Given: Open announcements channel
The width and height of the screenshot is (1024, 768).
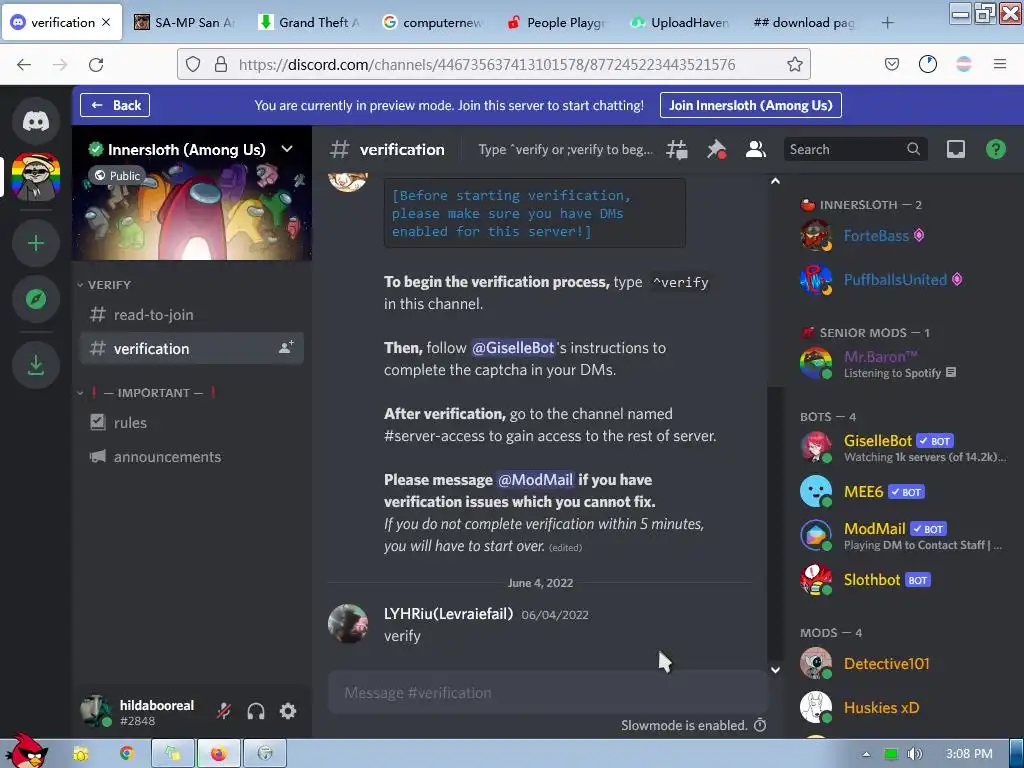Looking at the screenshot, I should 191,456.
